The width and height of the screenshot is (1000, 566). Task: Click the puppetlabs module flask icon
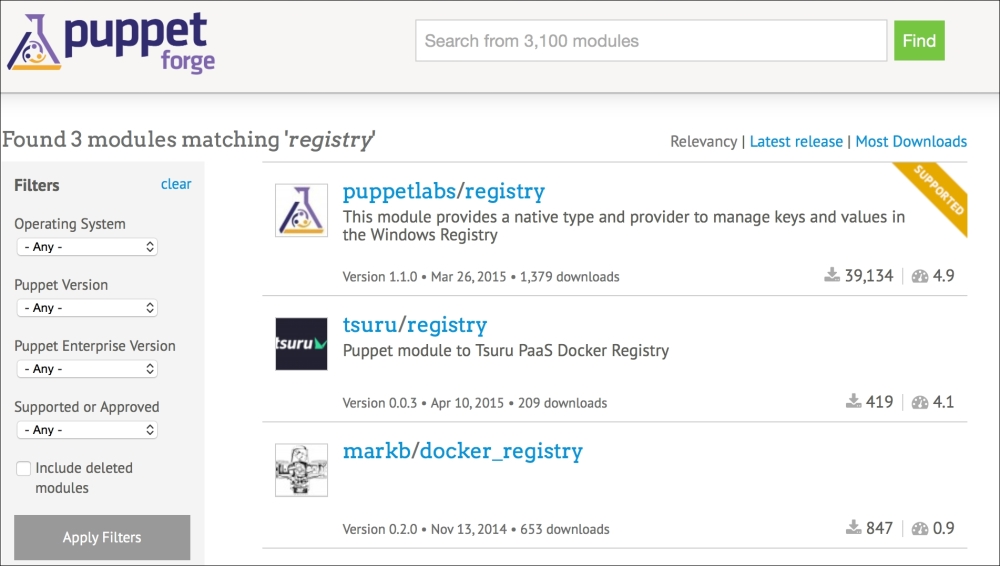[x=301, y=210]
